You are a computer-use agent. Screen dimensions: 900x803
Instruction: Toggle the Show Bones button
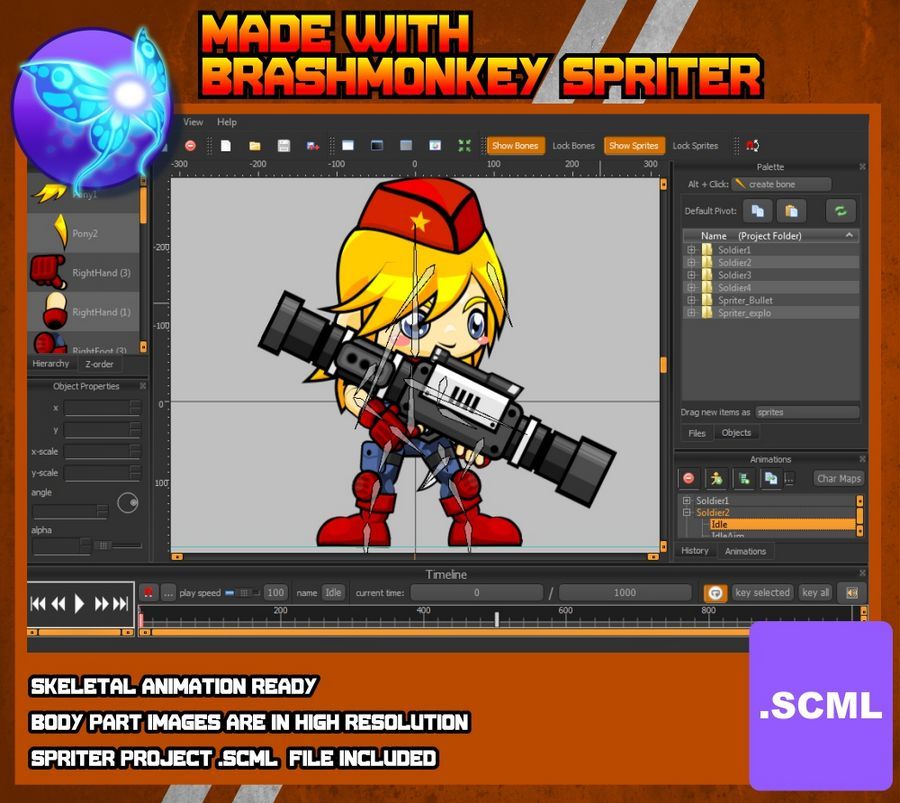coord(515,146)
